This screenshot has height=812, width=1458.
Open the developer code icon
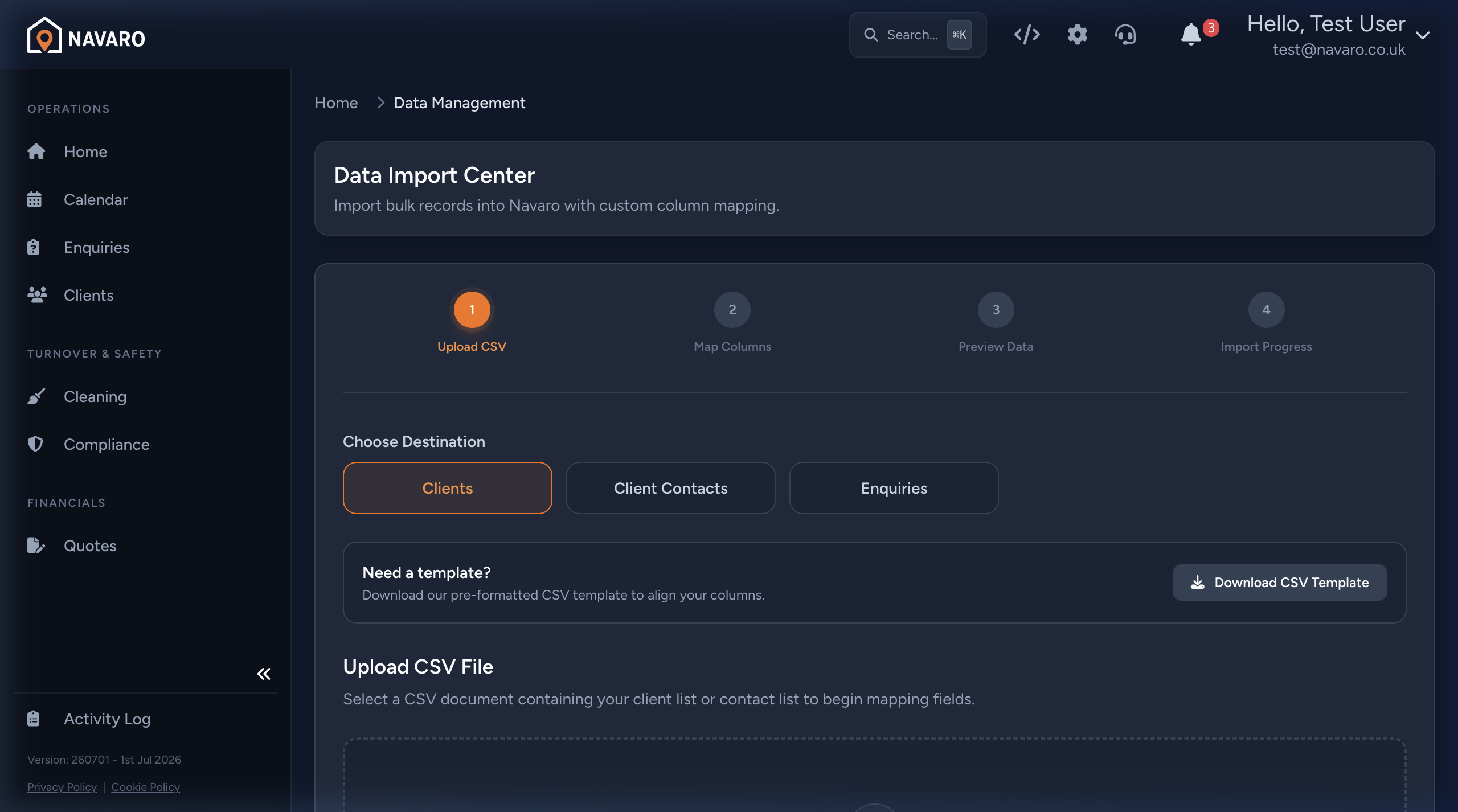point(1027,35)
